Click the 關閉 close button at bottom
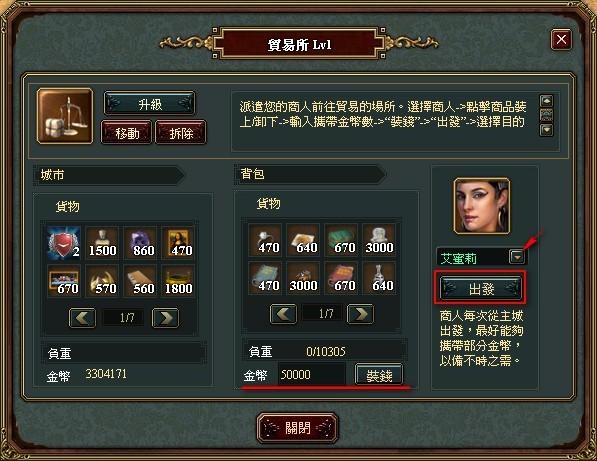The width and height of the screenshot is (597, 461). coord(298,428)
